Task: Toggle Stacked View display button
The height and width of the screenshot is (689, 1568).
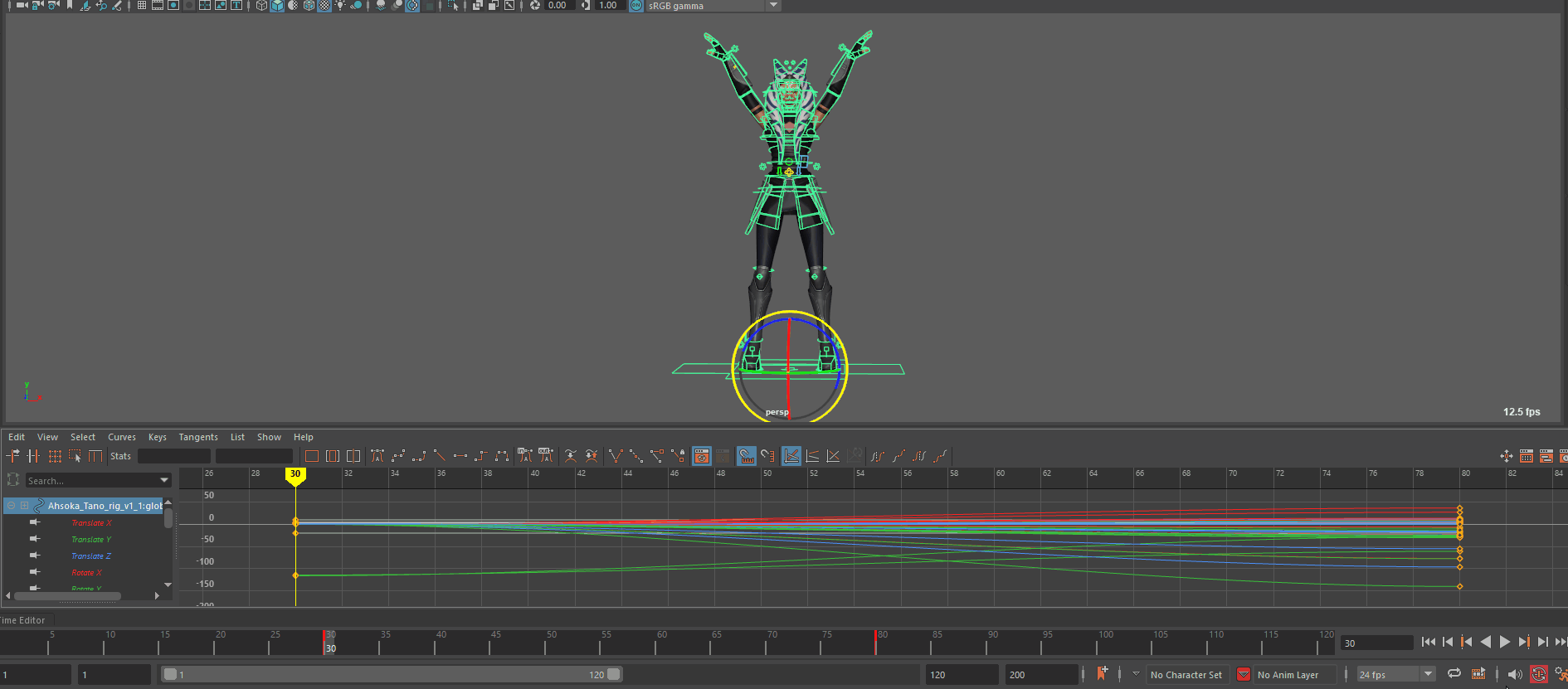Action: pos(813,456)
